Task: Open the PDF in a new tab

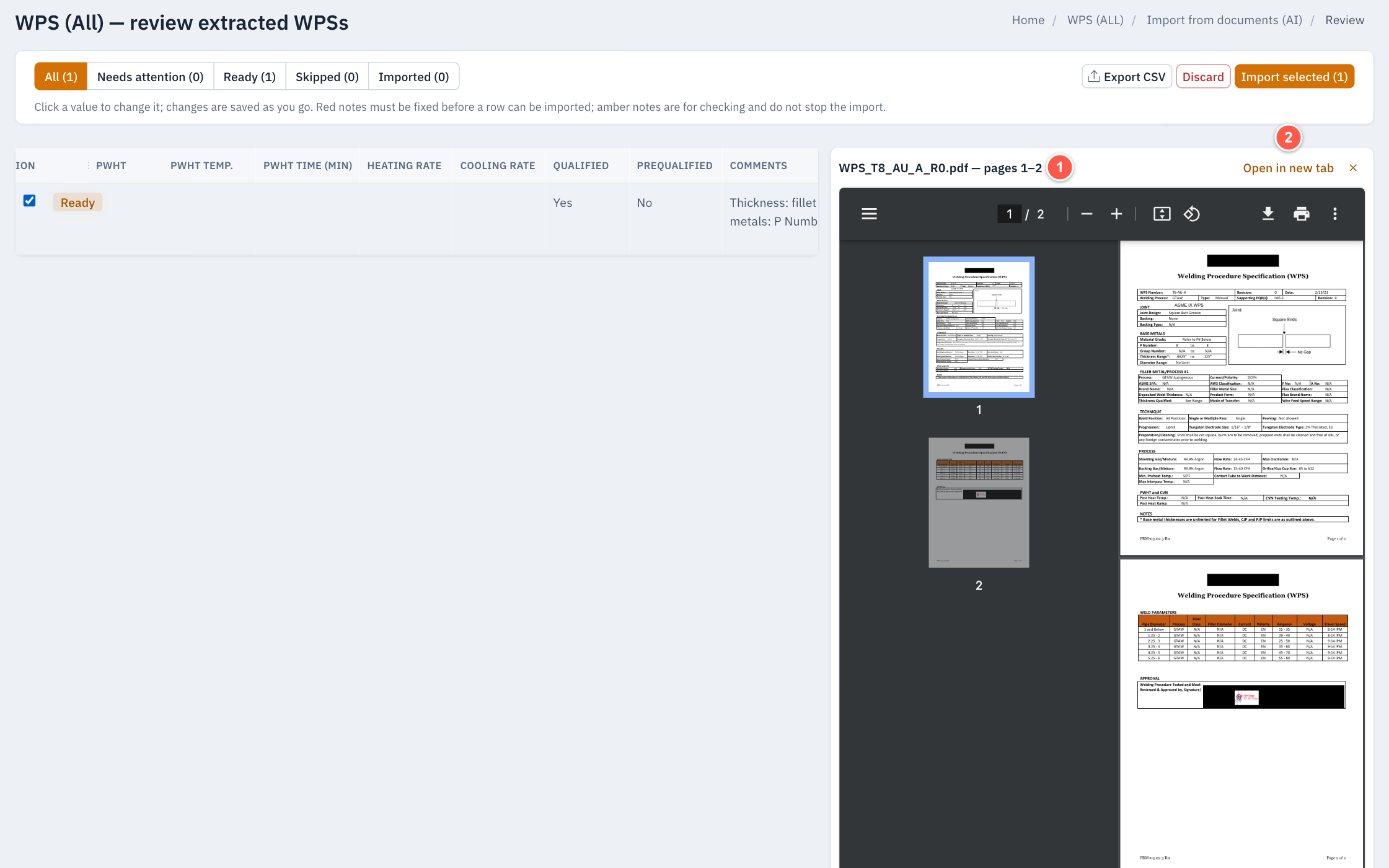Action: pos(1288,168)
